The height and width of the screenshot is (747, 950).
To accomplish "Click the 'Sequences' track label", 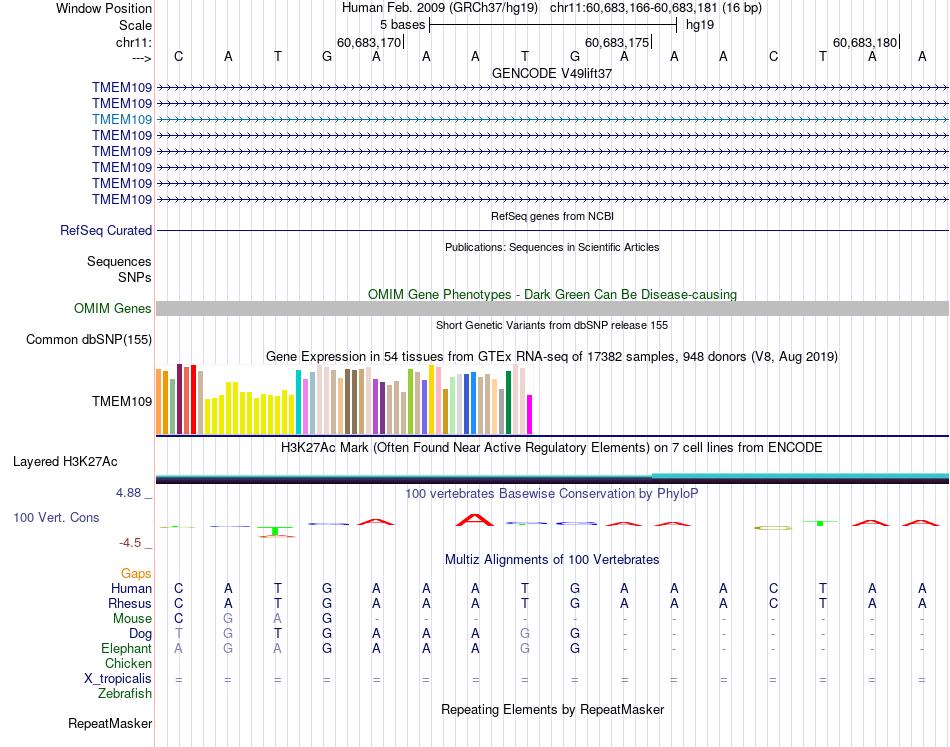I will click(119, 261).
